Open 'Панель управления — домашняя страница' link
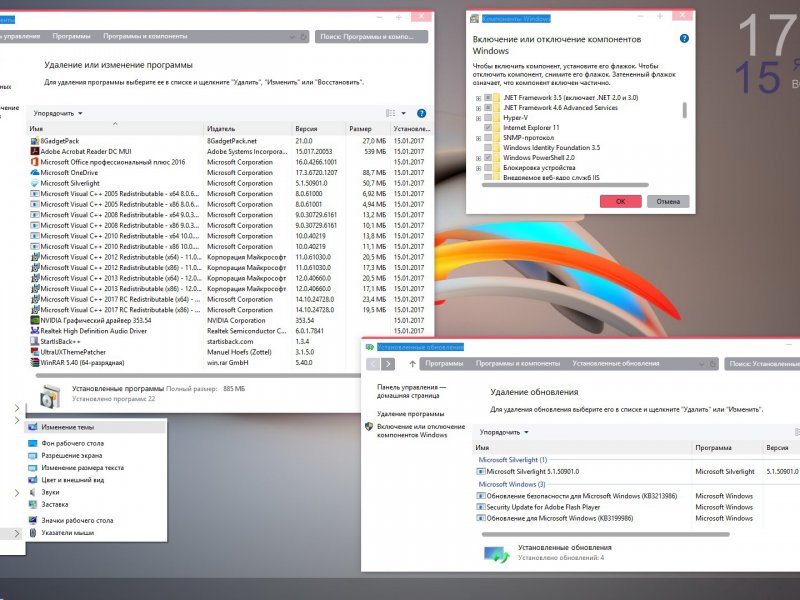 point(411,391)
